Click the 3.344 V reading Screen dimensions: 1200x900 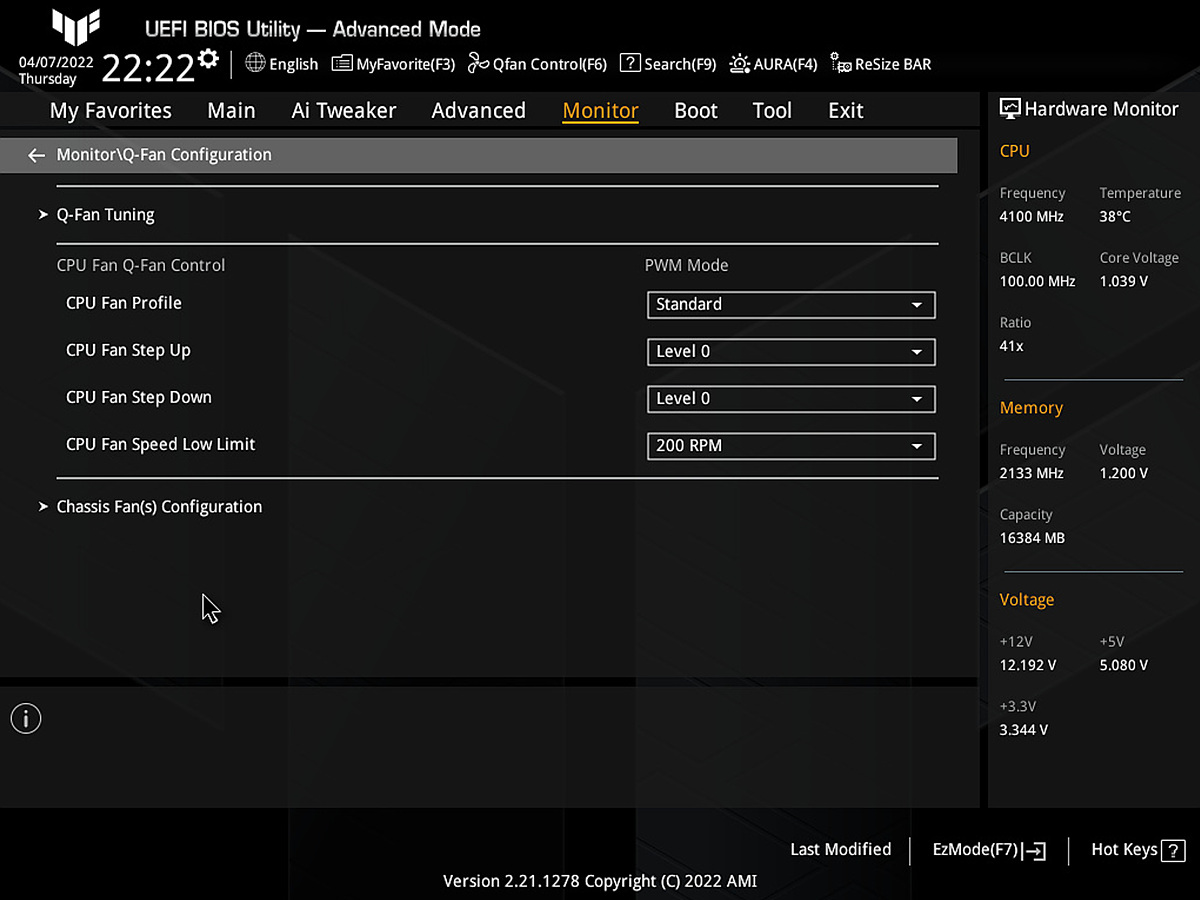pyautogui.click(x=1024, y=730)
